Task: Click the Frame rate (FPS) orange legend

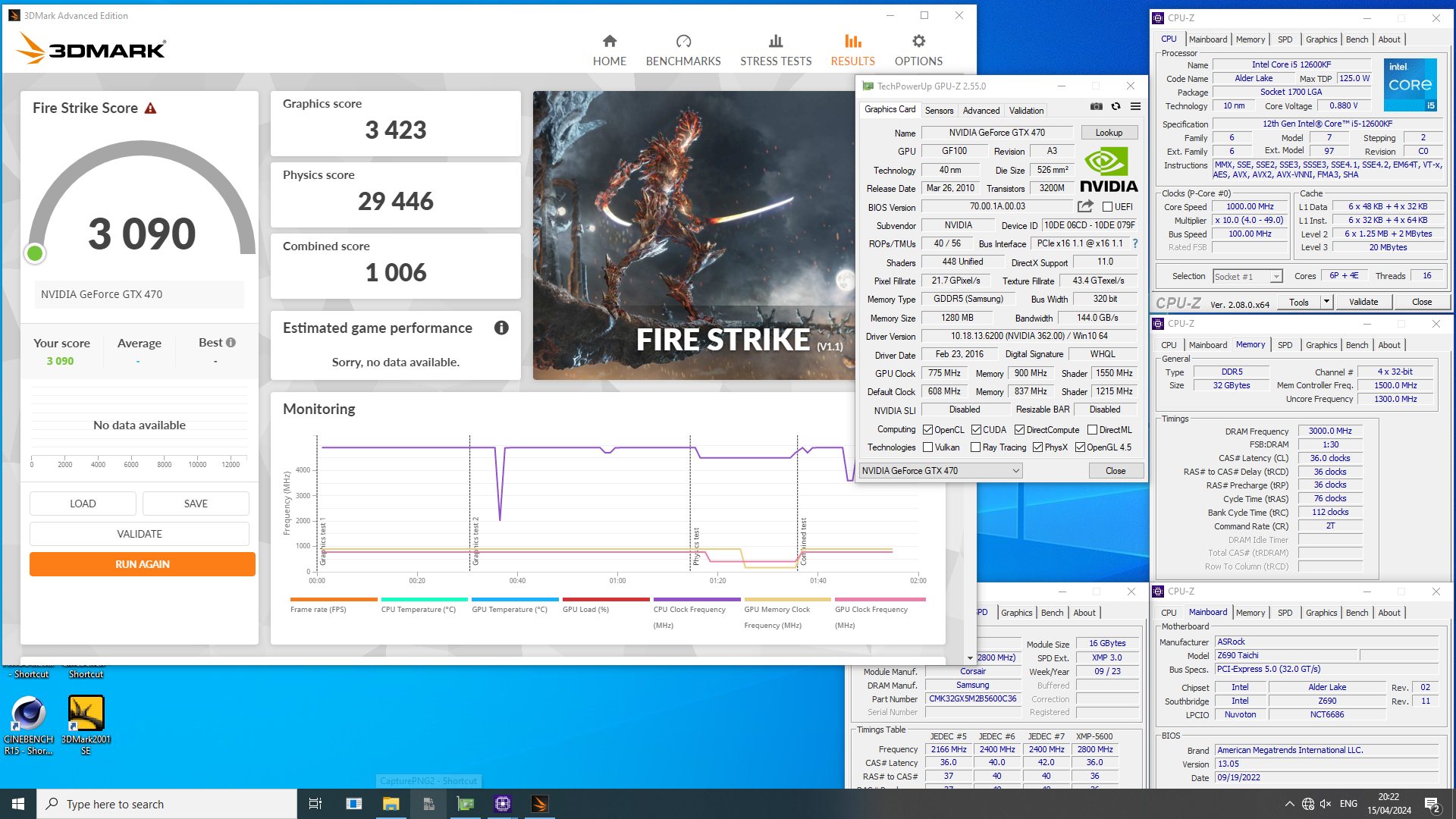Action: [x=334, y=605]
